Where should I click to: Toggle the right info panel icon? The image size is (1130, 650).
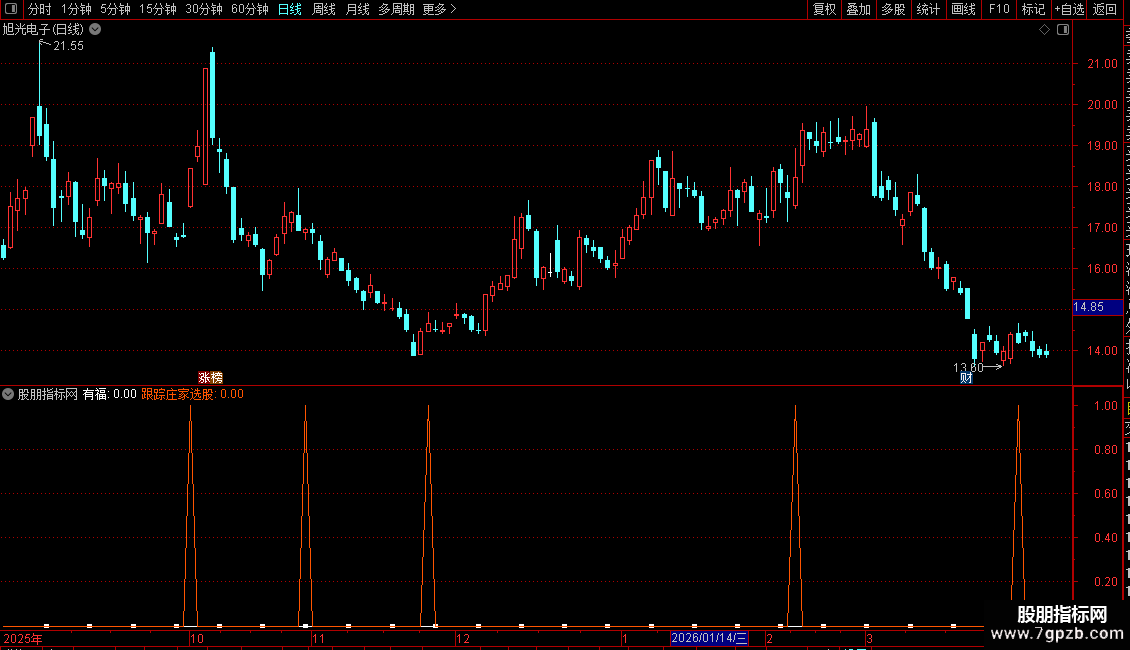[x=1063, y=30]
